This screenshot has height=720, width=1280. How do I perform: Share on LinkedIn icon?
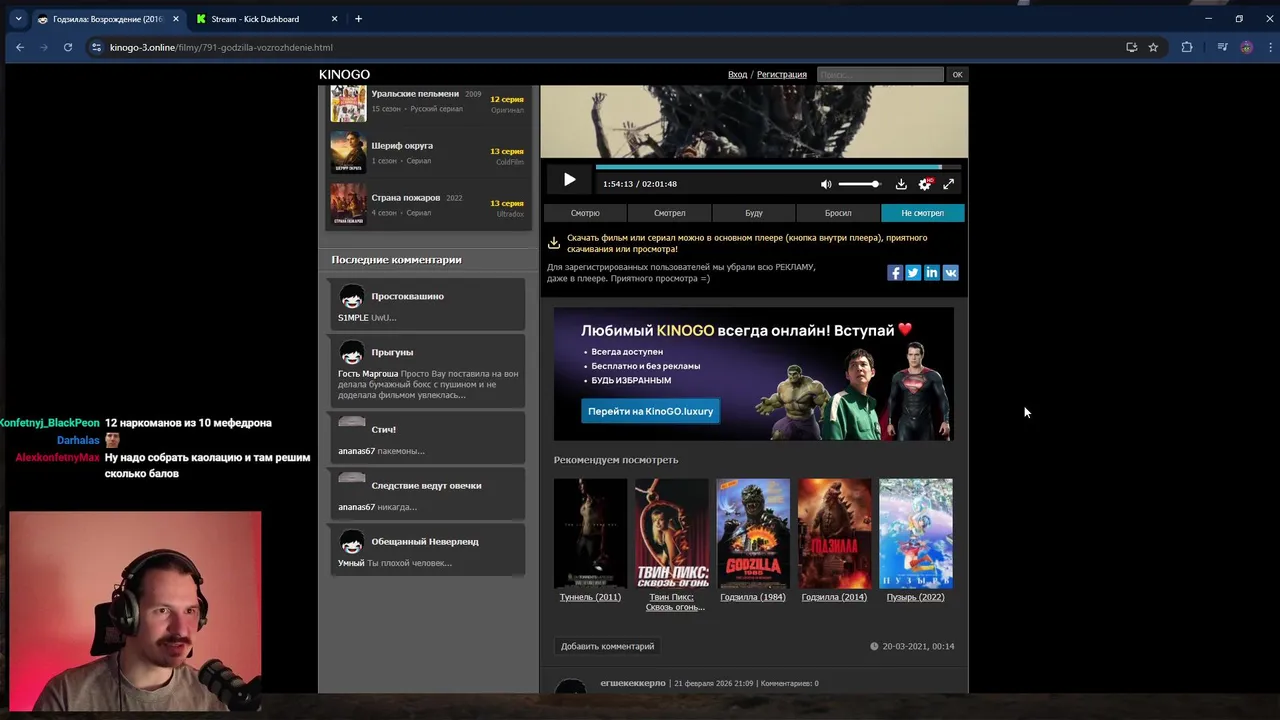pyautogui.click(x=932, y=273)
